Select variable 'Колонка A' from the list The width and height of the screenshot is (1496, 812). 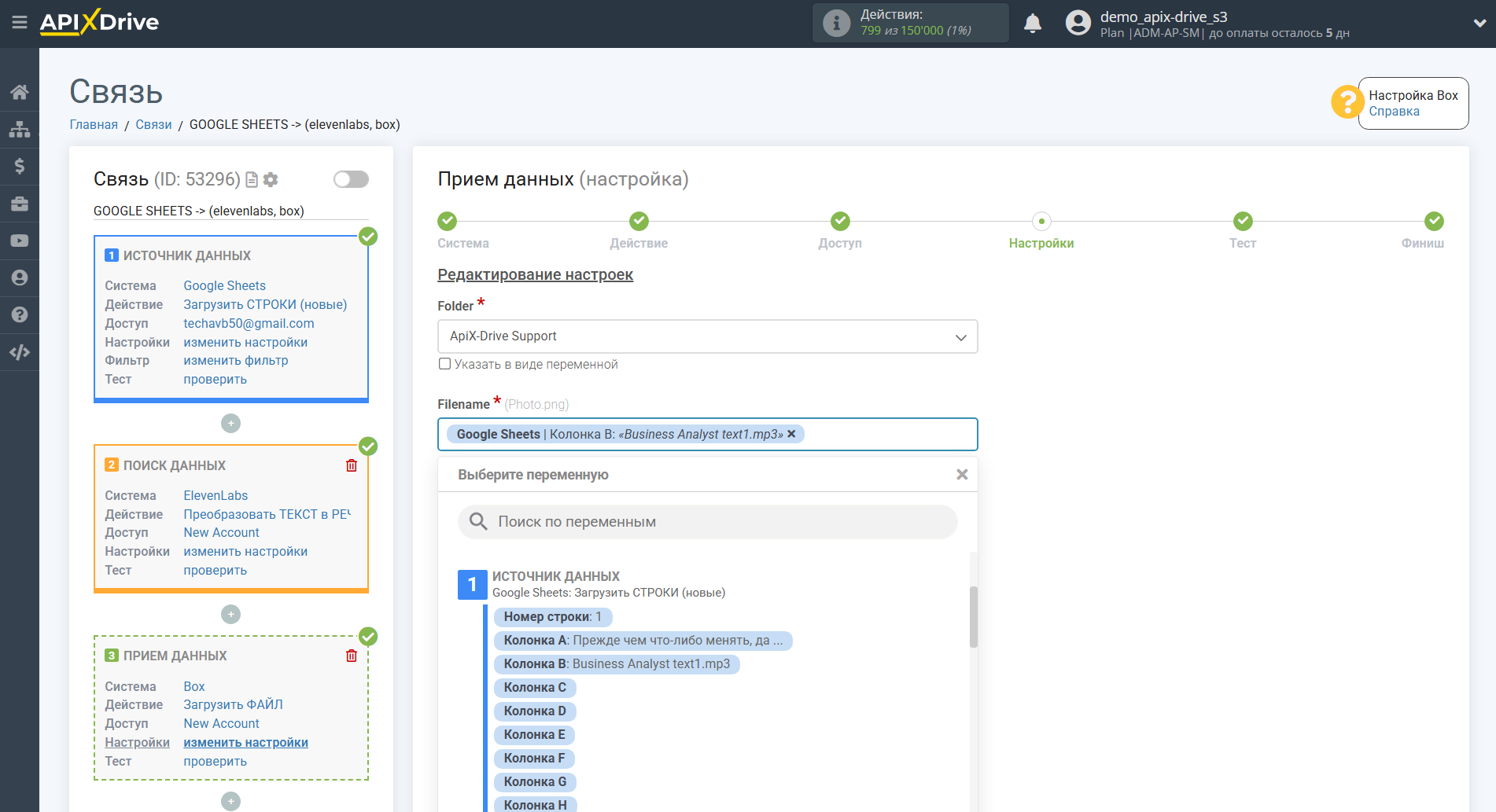[643, 641]
